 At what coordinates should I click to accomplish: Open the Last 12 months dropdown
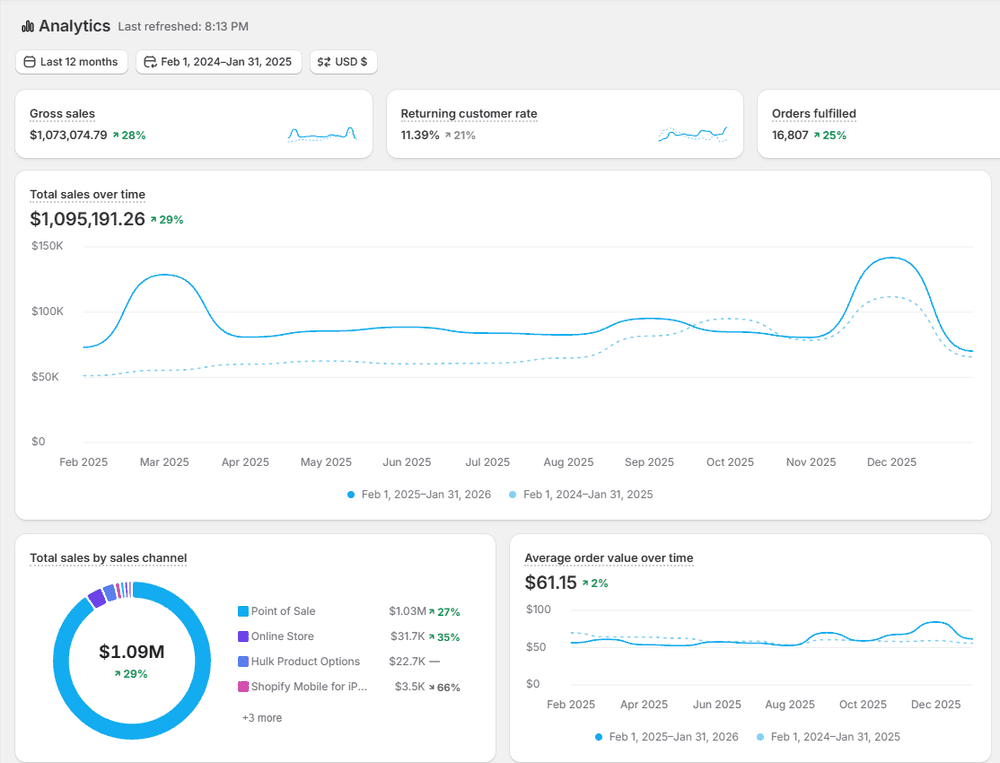[71, 62]
